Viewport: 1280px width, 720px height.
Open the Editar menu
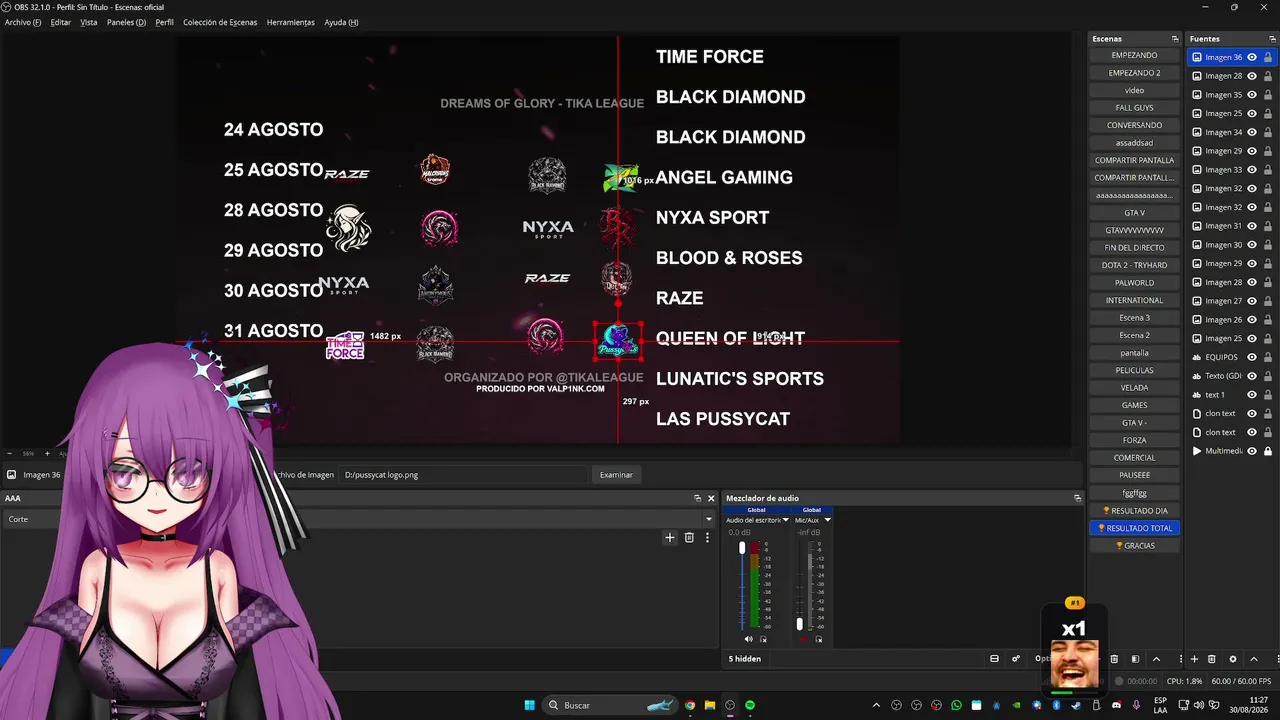(x=60, y=22)
